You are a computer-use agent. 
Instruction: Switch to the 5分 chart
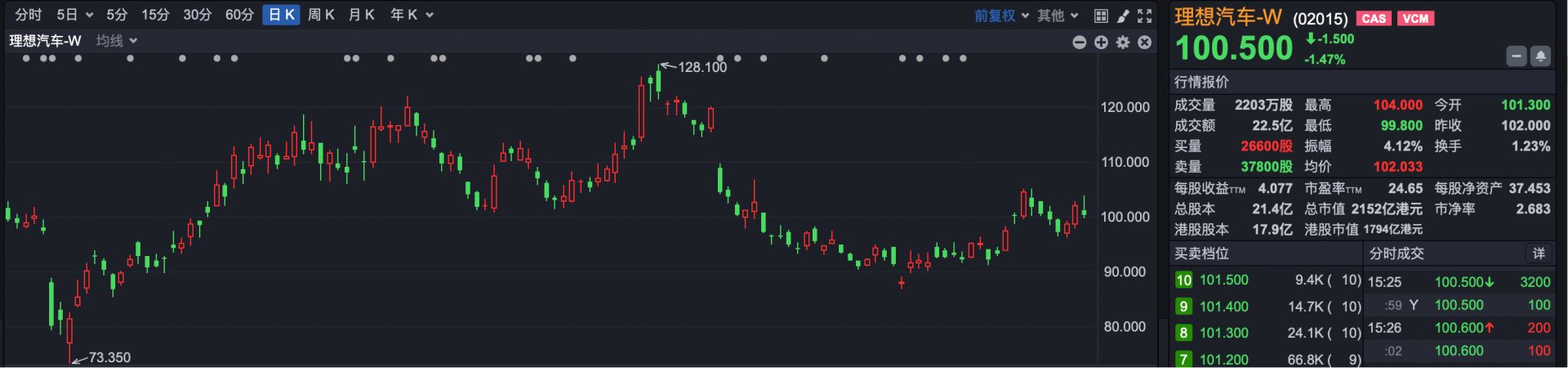pos(117,15)
